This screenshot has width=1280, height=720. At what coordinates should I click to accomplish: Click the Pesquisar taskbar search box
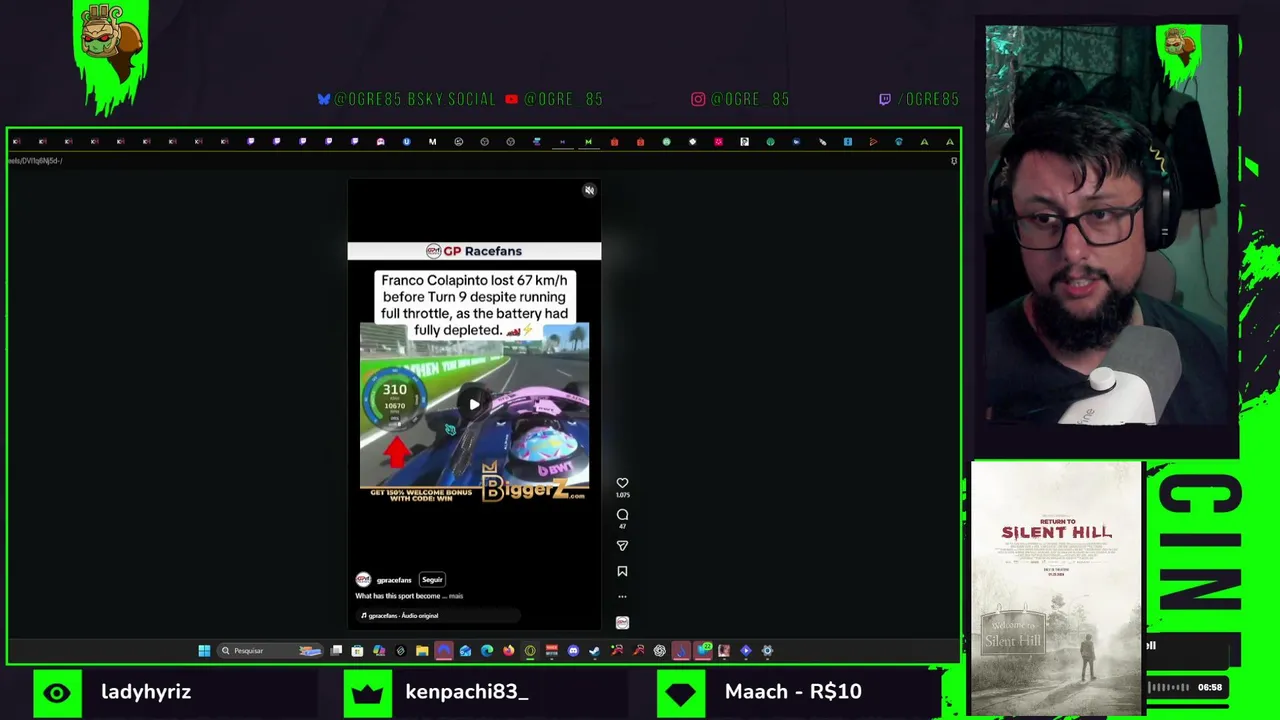pos(270,651)
